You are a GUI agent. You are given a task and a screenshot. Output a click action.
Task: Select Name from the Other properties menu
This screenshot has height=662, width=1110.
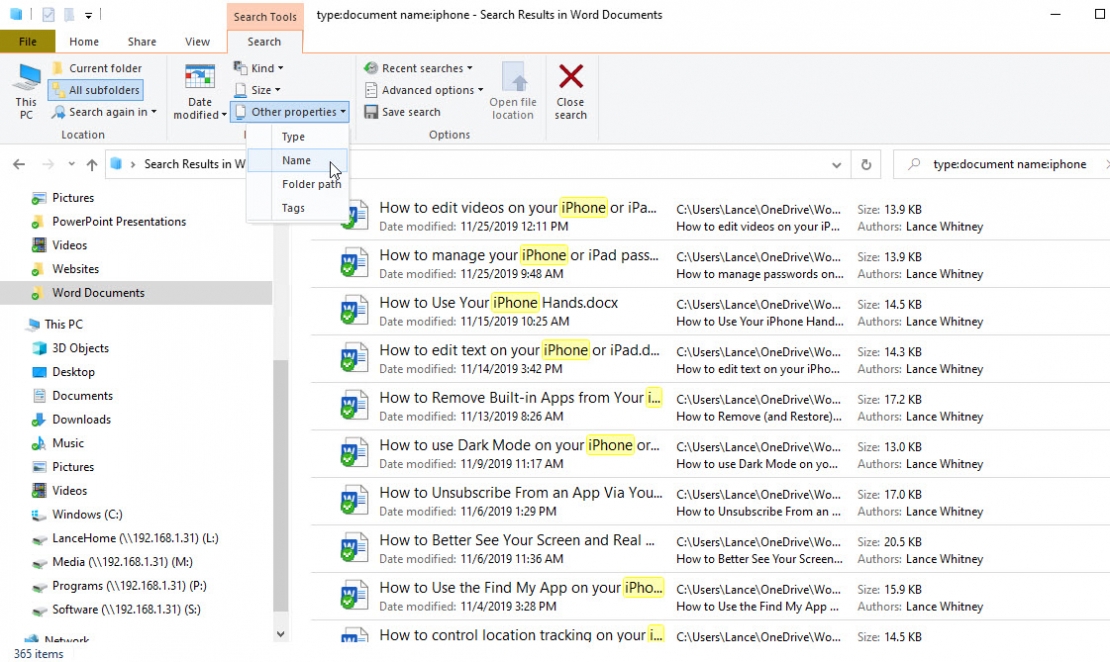click(296, 160)
